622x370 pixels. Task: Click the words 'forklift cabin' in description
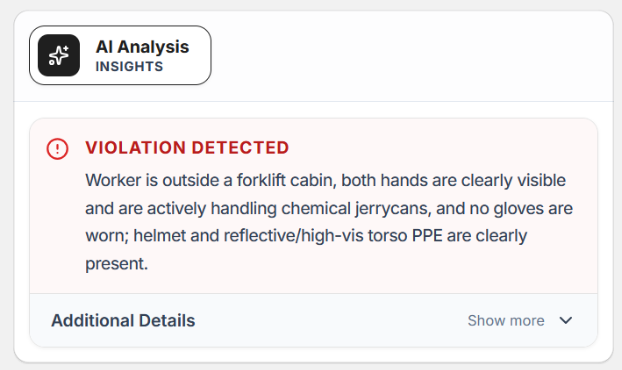click(287, 180)
